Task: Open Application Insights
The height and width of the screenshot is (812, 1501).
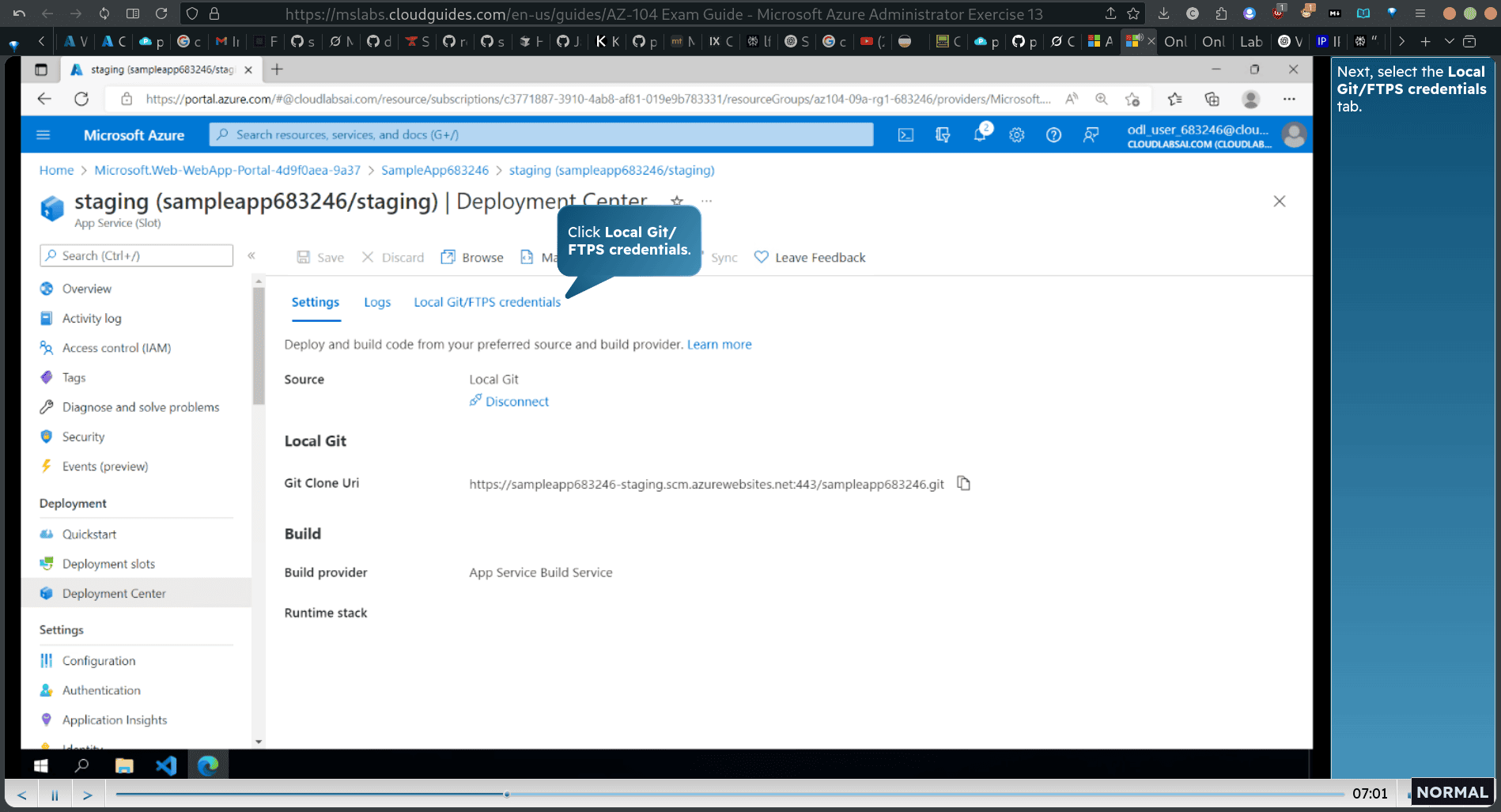Action: [x=115, y=720]
